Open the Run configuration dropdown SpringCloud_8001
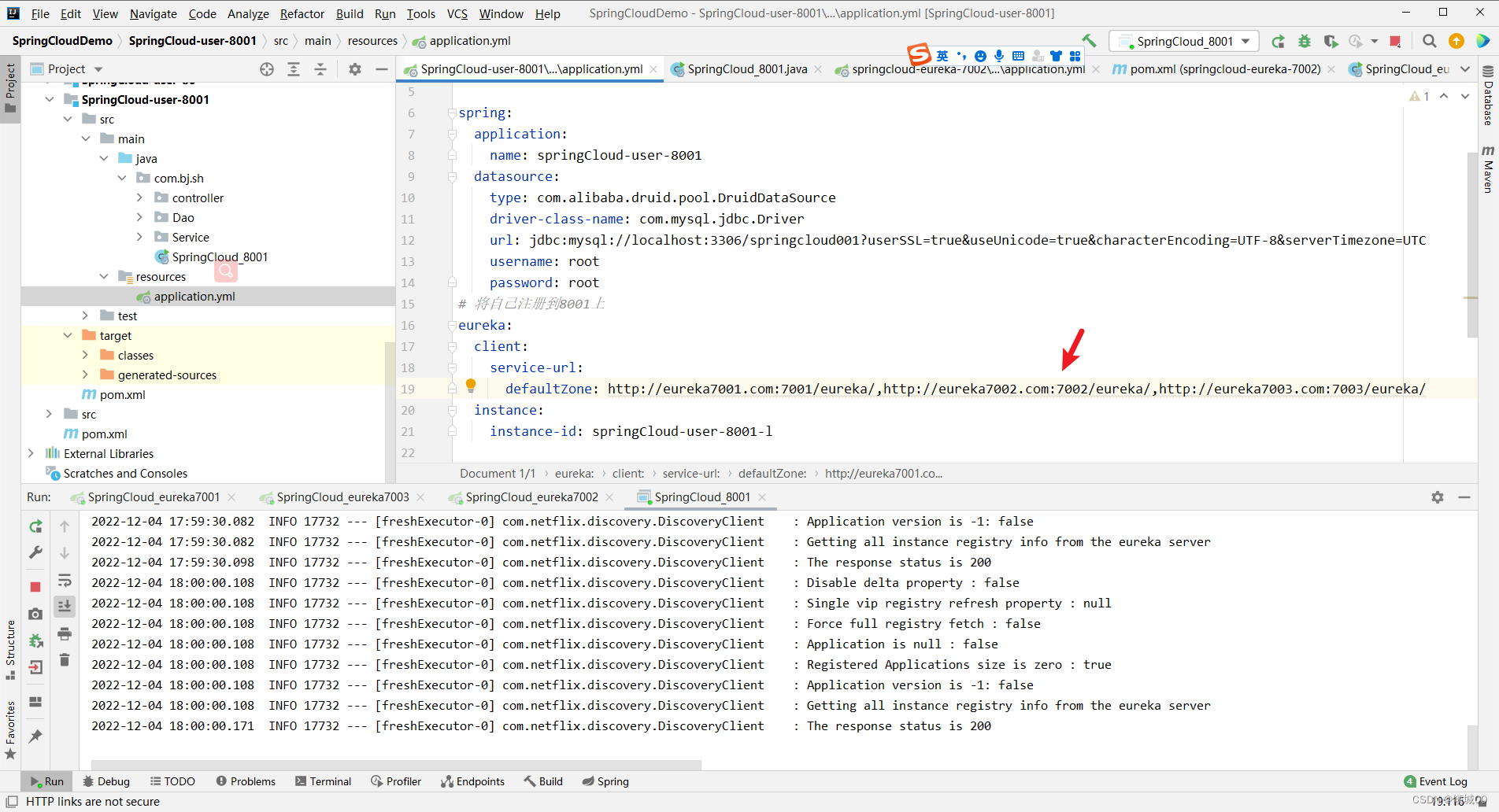The width and height of the screenshot is (1499, 812). (x=1184, y=41)
